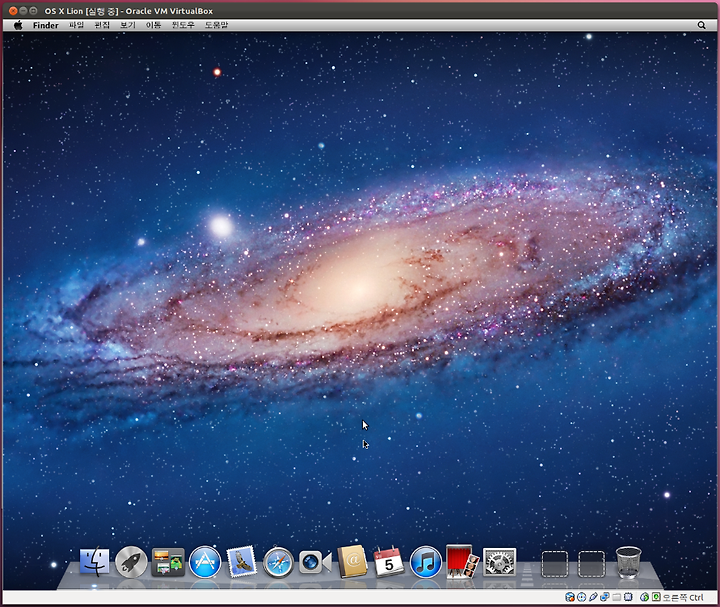Open the 도움말 menu

click(x=216, y=25)
